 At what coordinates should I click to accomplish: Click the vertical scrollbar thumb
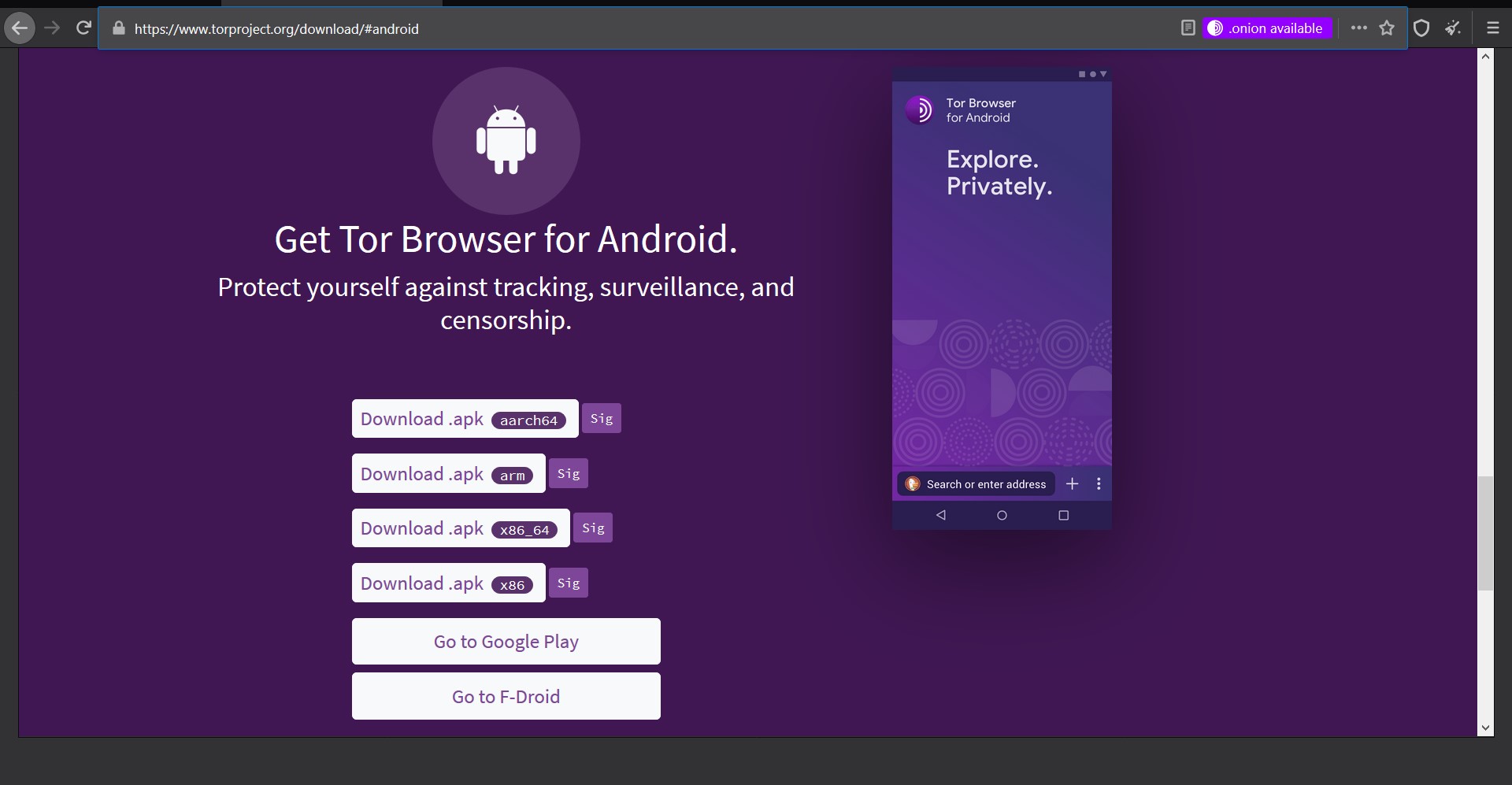(x=1486, y=533)
